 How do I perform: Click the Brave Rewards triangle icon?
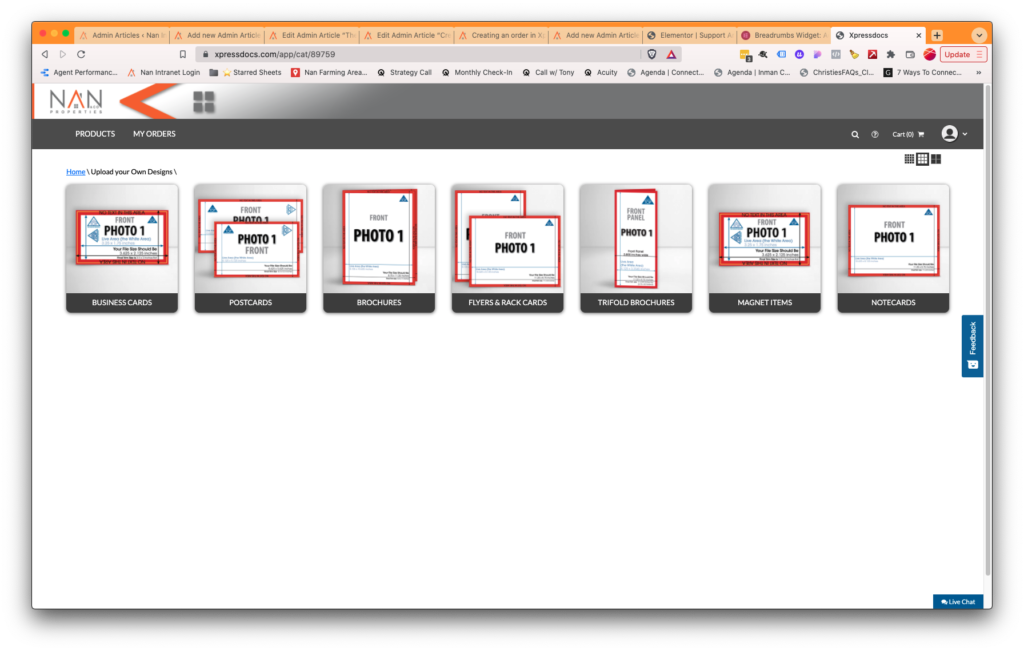click(671, 54)
